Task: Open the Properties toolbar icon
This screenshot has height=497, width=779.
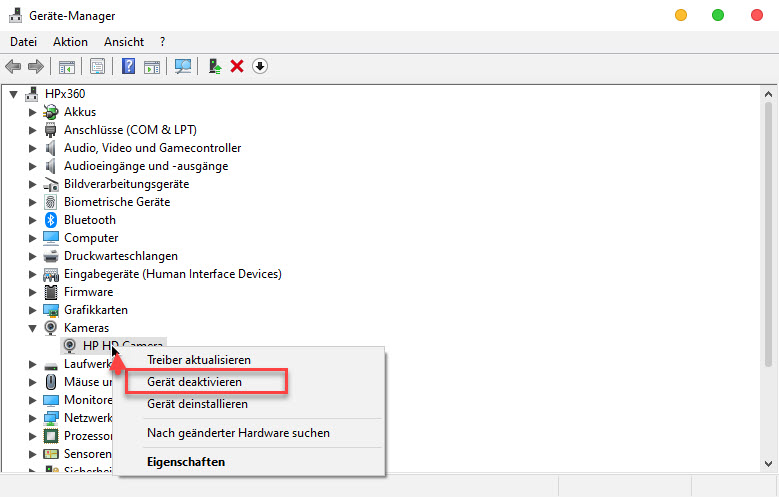Action: 97,66
